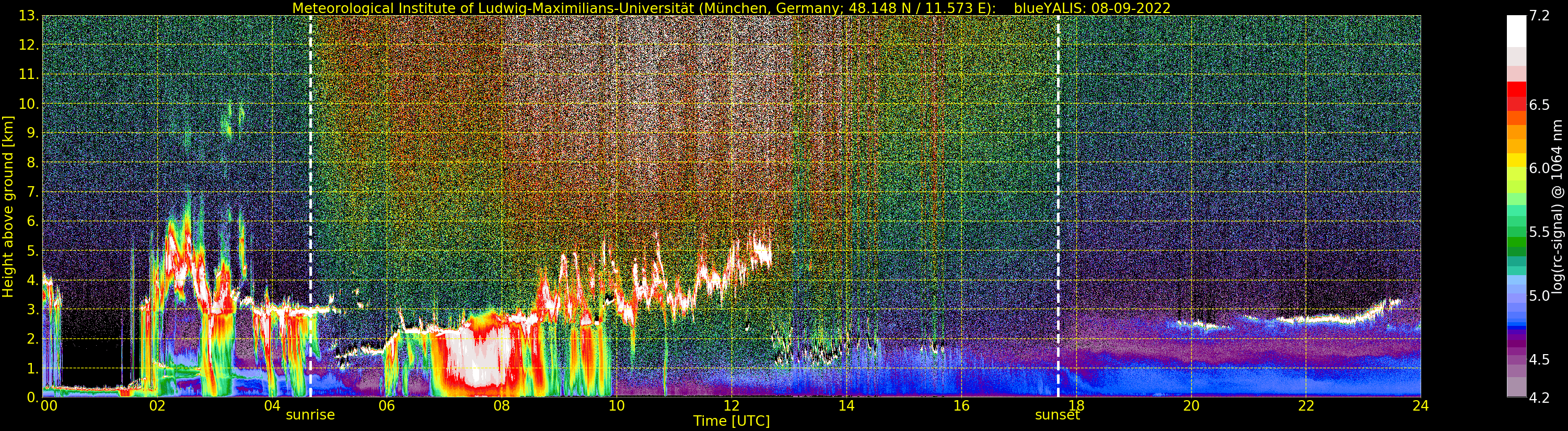This screenshot has width=1568, height=431.
Task: Click the height-axis tick label '12.'
Action: click(30, 45)
